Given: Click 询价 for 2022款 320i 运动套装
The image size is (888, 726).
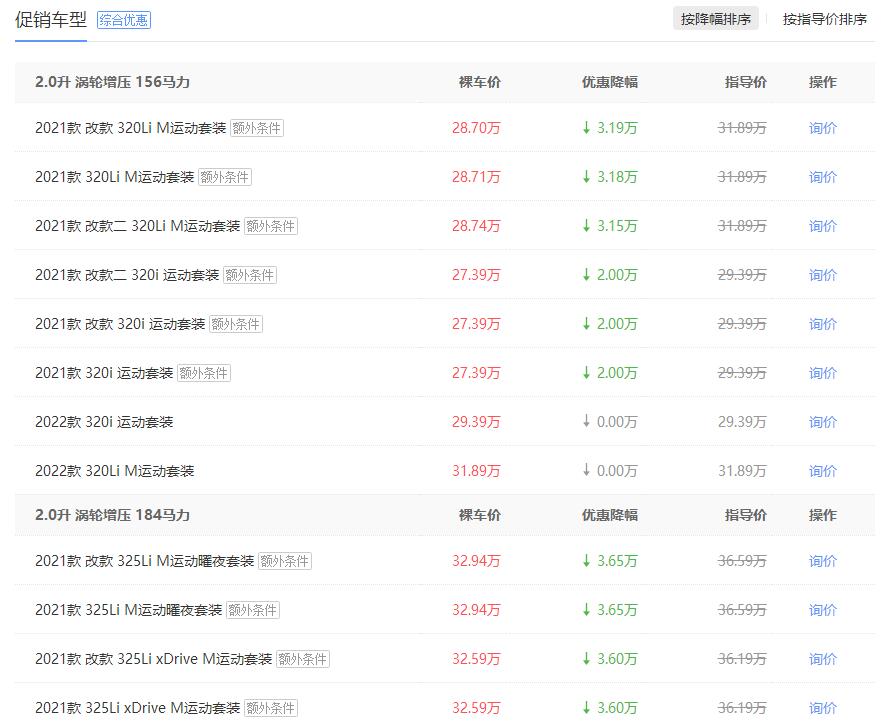Looking at the screenshot, I should pos(822,422).
